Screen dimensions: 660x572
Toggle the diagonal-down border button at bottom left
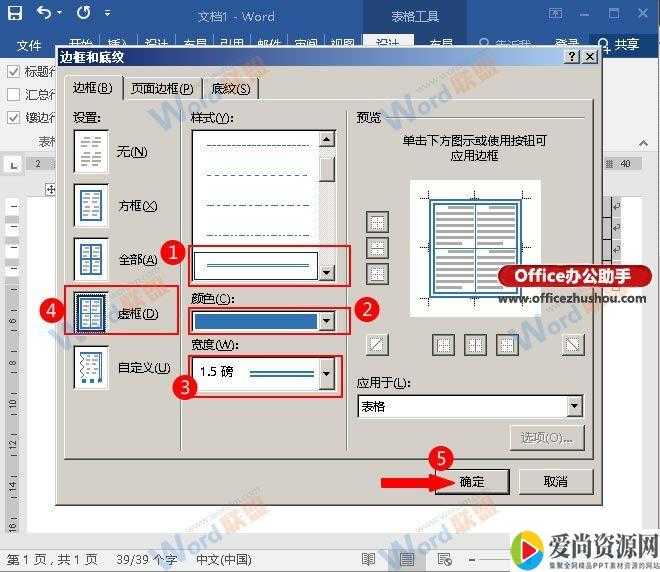pyautogui.click(x=378, y=345)
